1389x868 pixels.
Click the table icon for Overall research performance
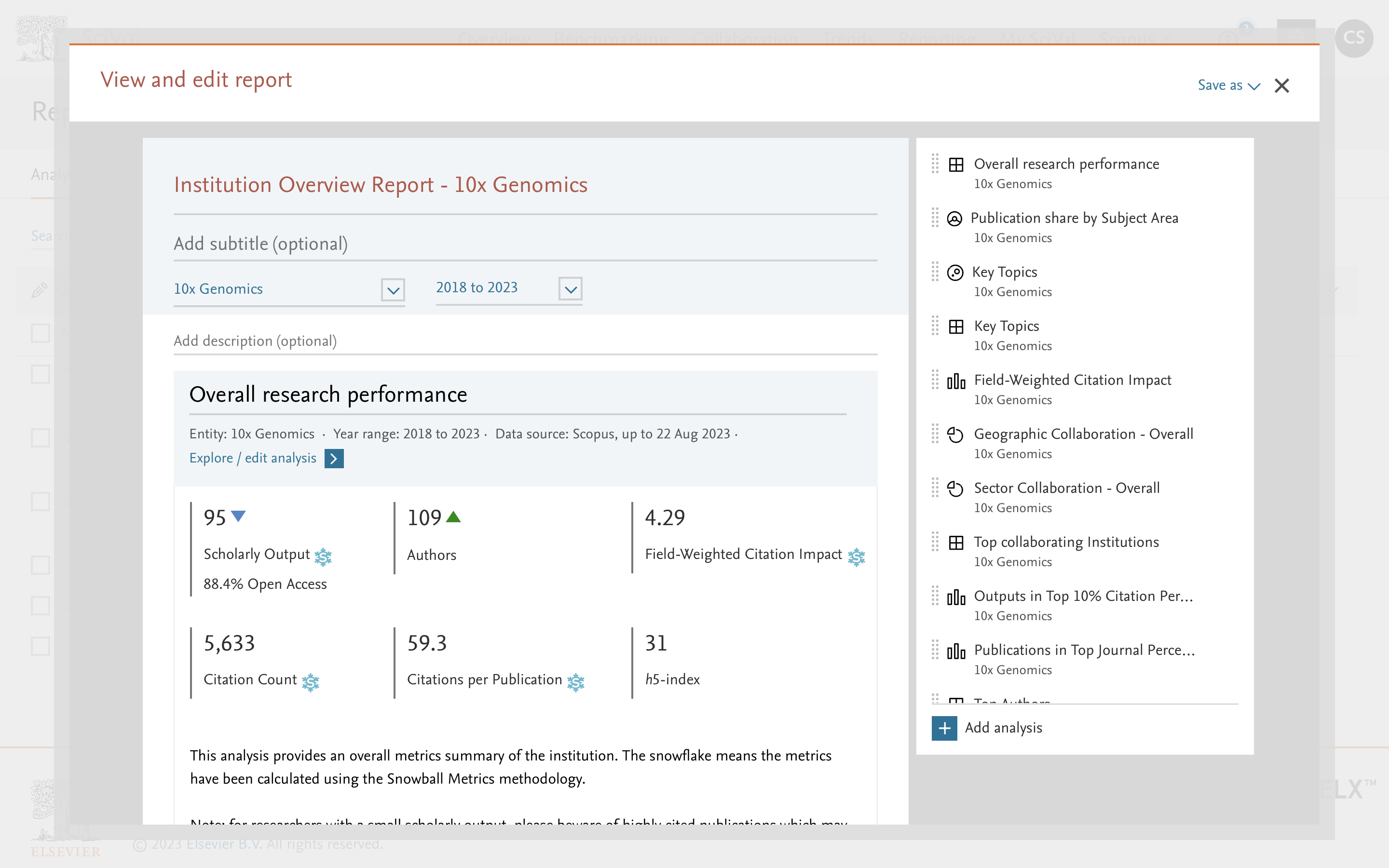coord(956,165)
